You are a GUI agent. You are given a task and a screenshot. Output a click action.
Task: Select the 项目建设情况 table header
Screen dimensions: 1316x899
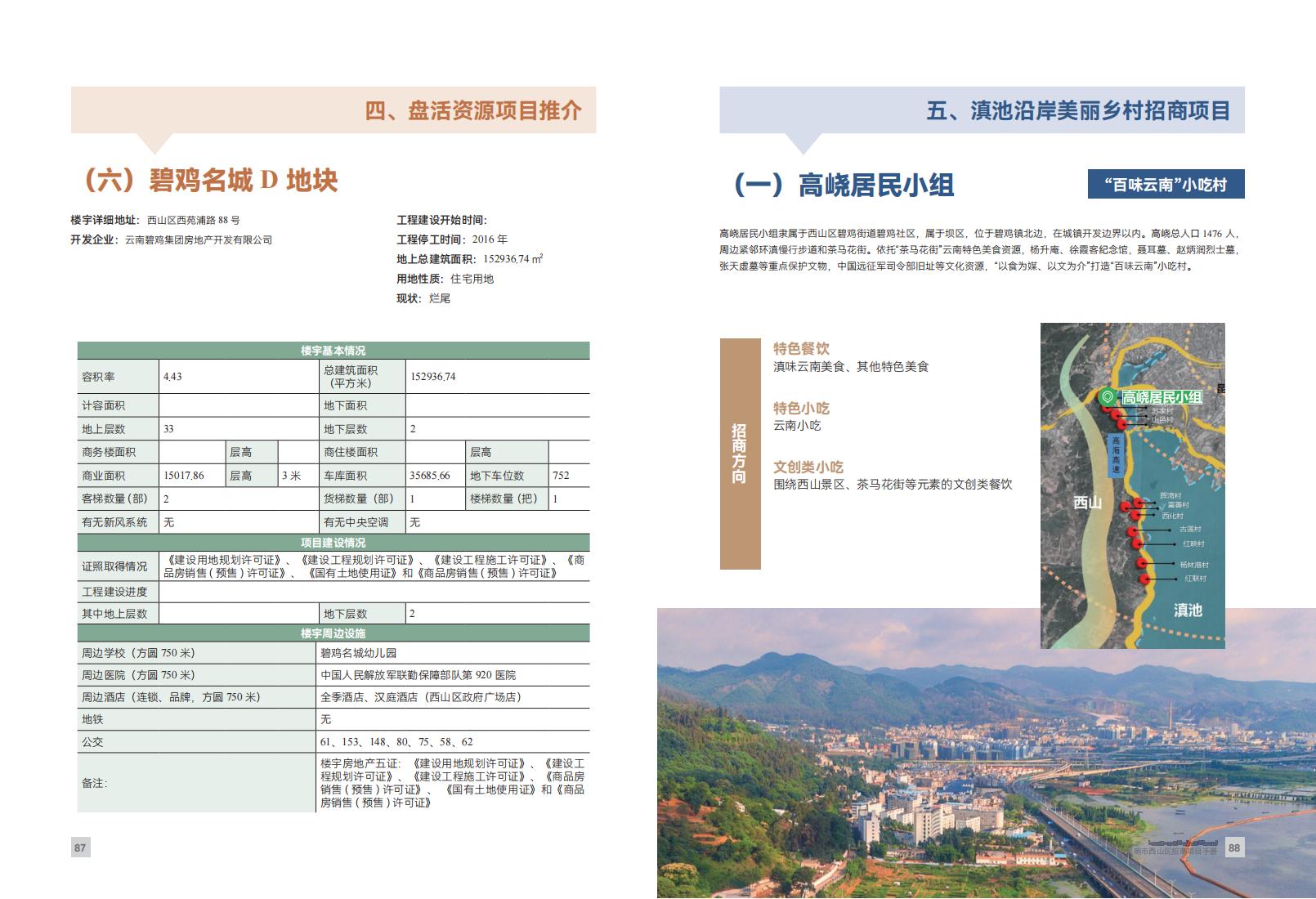pyautogui.click(x=333, y=543)
